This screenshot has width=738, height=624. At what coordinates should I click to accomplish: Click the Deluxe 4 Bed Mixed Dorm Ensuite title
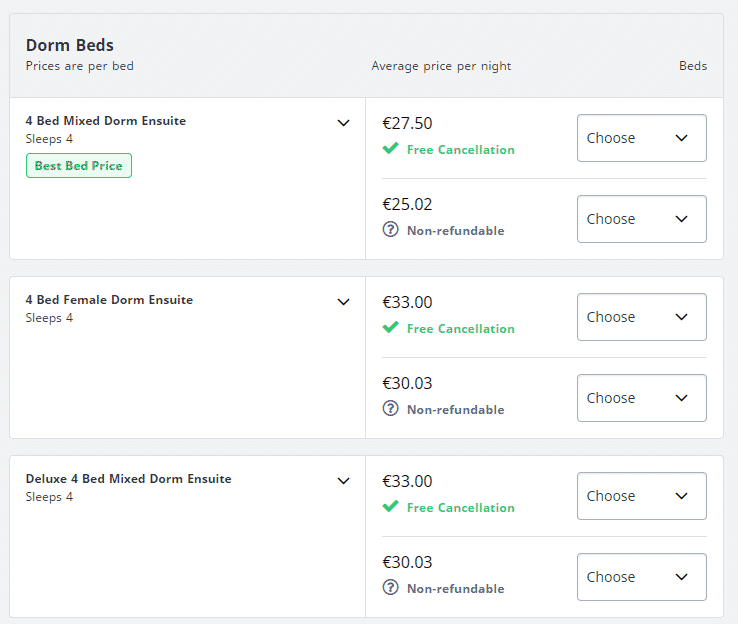(128, 479)
